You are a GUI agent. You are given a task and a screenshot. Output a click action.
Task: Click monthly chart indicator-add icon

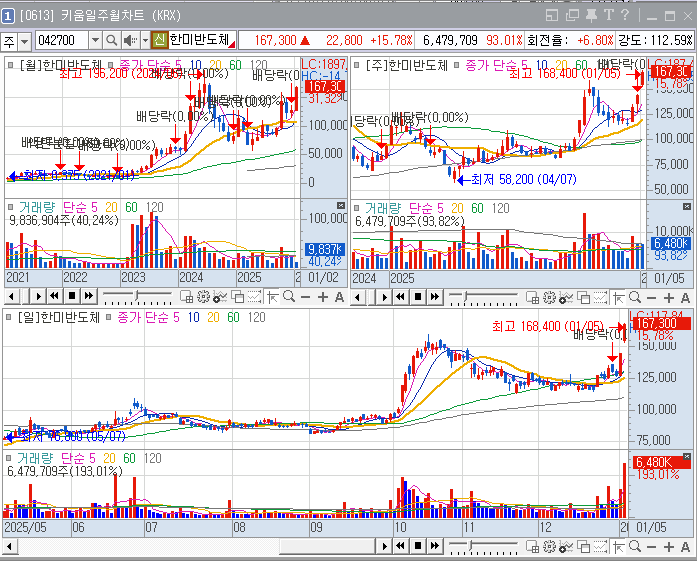(x=186, y=297)
